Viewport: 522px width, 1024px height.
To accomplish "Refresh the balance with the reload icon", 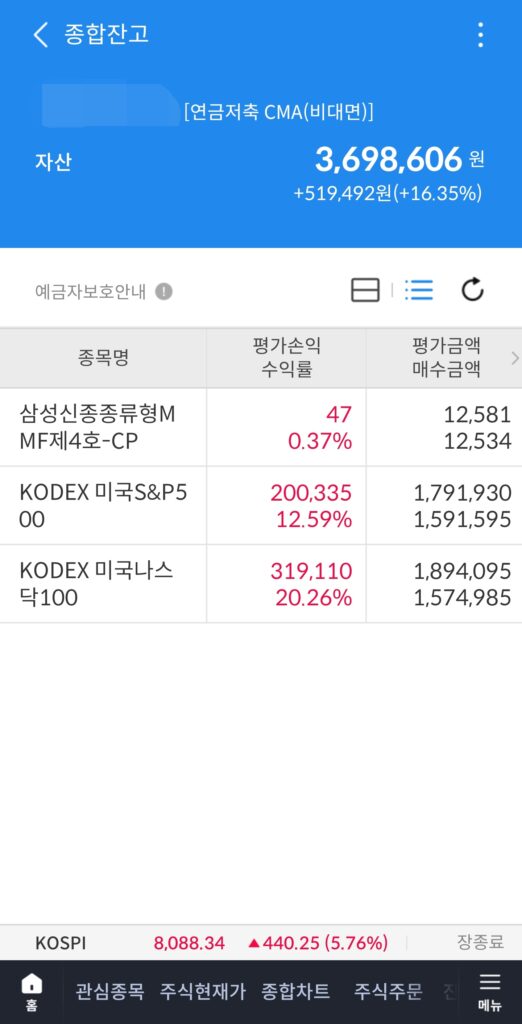I will [x=472, y=290].
